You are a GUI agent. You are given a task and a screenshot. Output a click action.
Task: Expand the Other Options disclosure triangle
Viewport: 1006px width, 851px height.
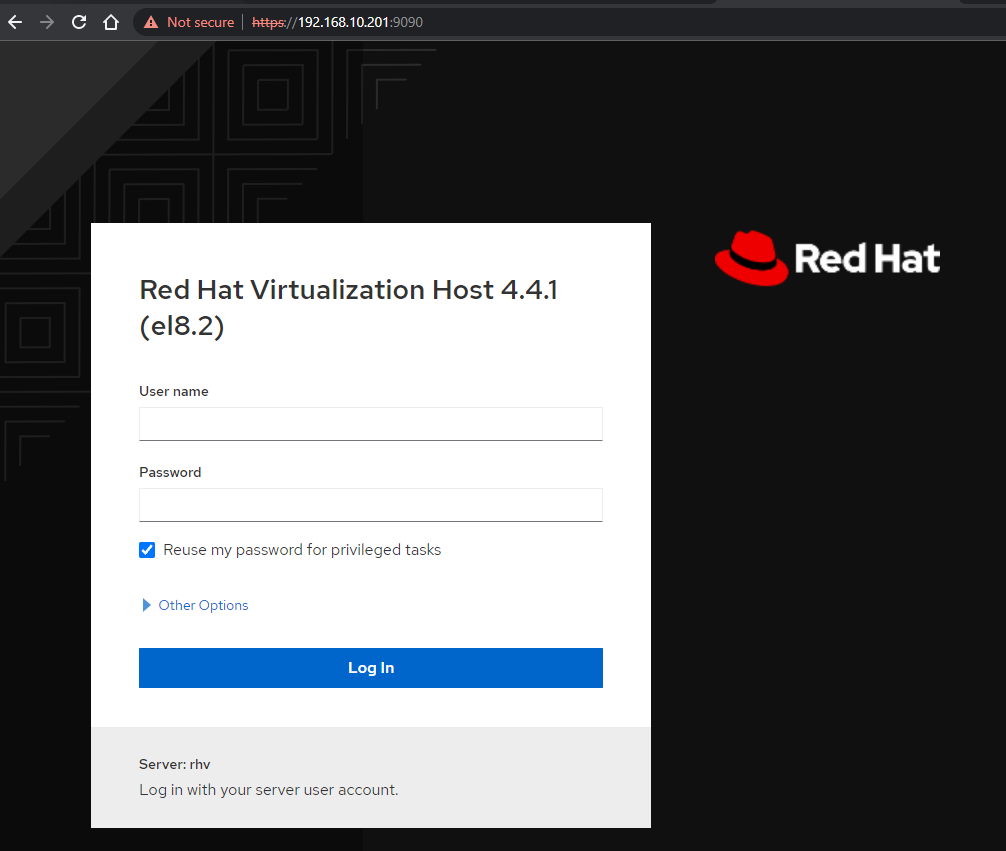[147, 605]
